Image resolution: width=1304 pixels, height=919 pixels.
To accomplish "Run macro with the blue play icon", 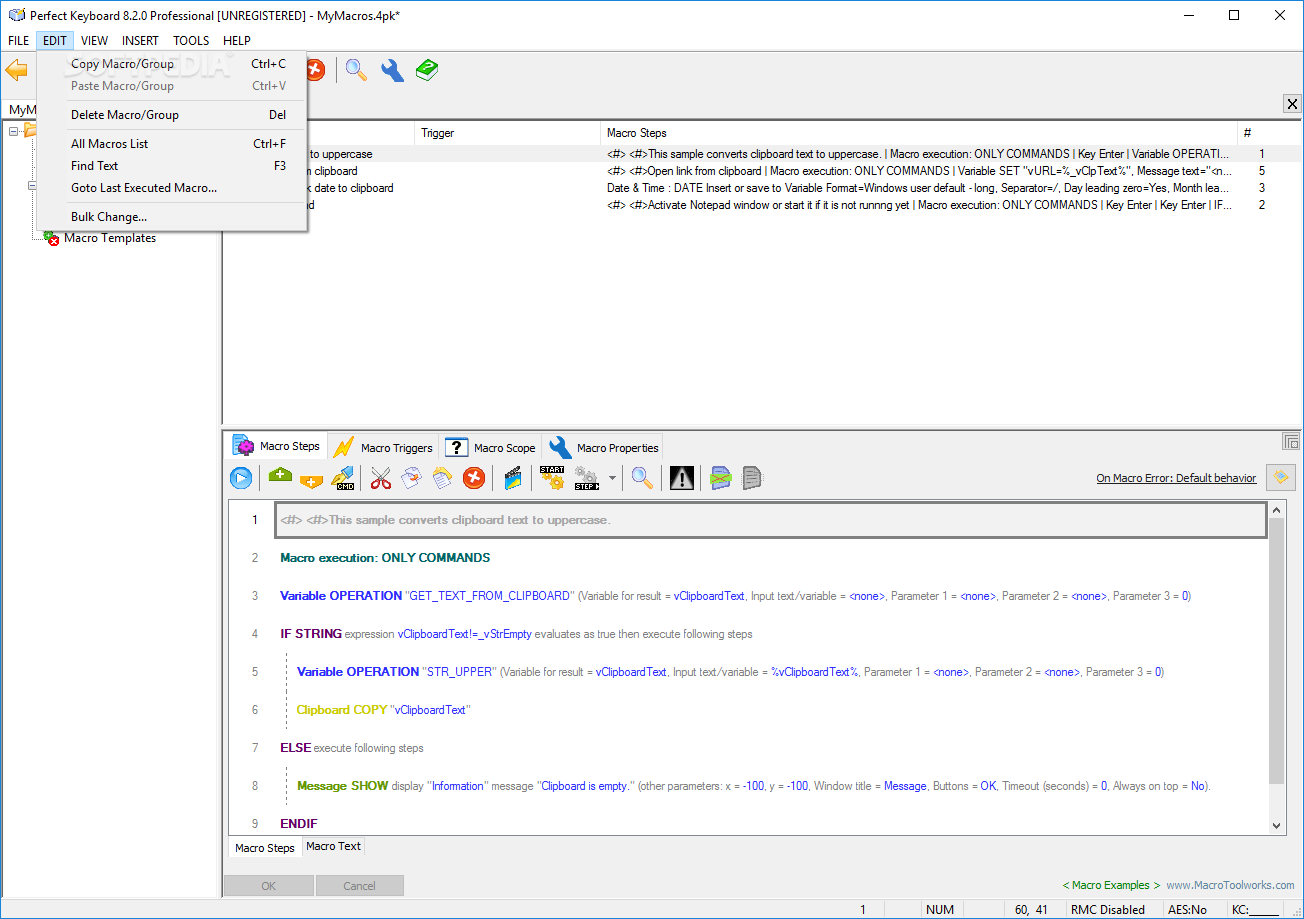I will pyautogui.click(x=241, y=478).
